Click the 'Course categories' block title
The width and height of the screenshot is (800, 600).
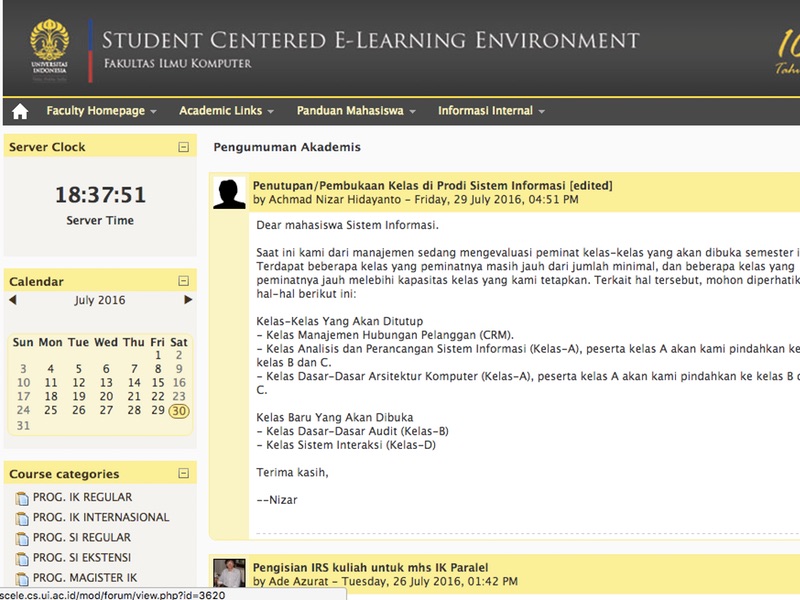[64, 474]
